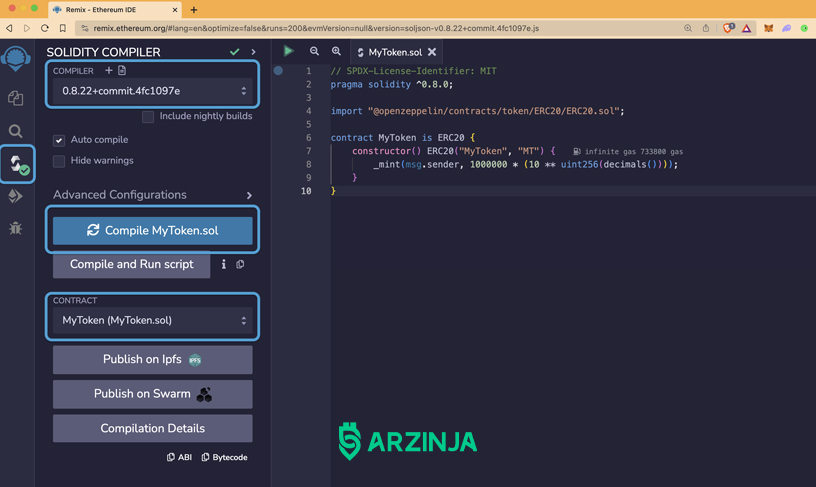Add a custom compiler with plus icon
The image size is (816, 487).
click(x=109, y=70)
